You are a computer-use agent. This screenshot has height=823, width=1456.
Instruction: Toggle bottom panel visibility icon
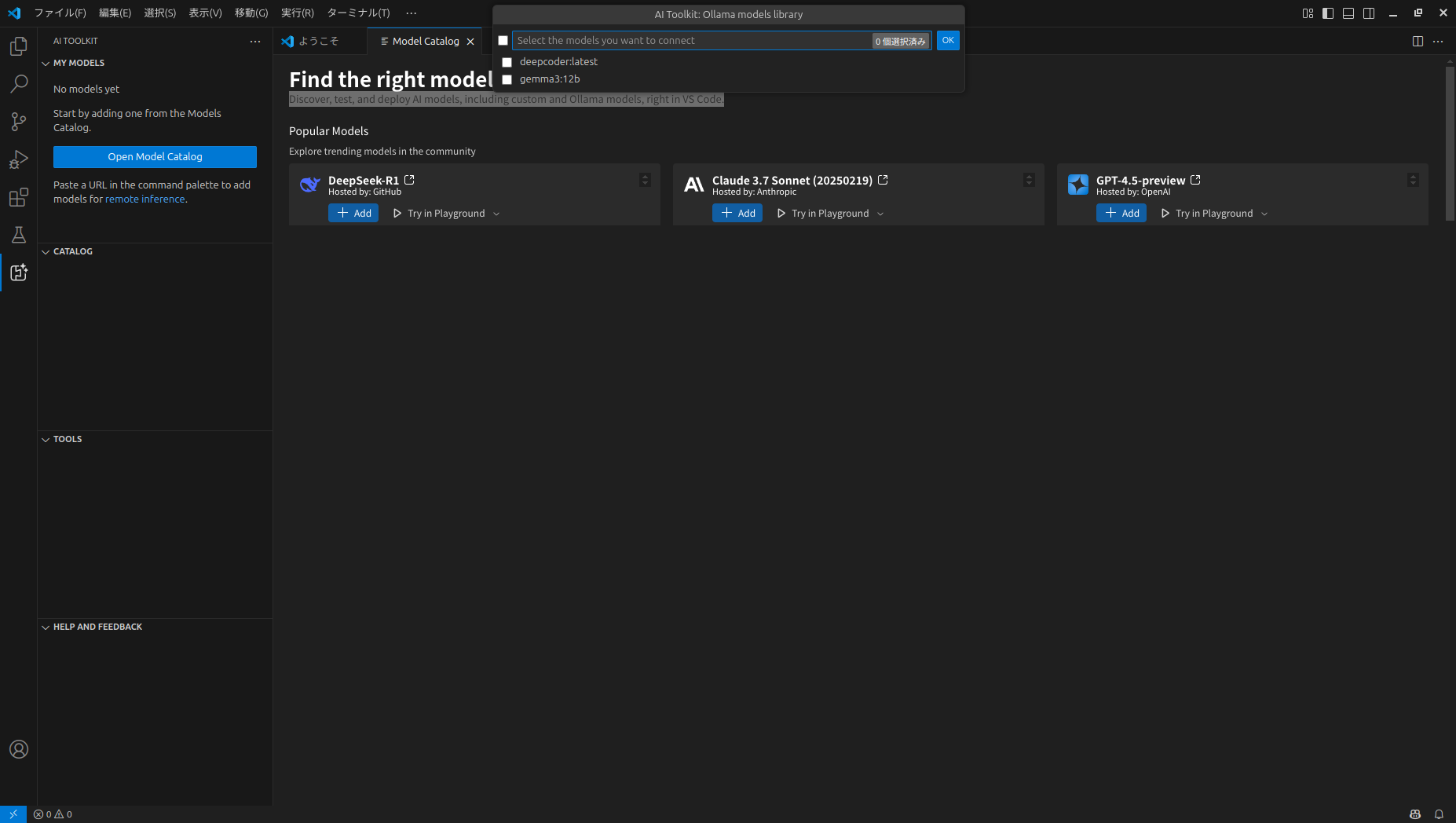coord(1348,13)
